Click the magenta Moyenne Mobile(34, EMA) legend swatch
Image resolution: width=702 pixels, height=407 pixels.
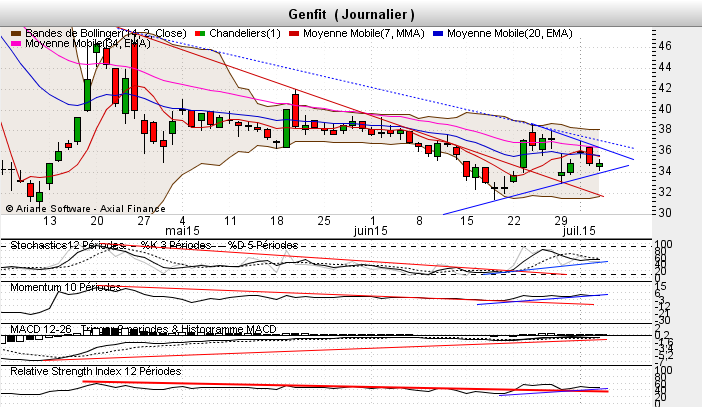pyautogui.click(x=16, y=43)
